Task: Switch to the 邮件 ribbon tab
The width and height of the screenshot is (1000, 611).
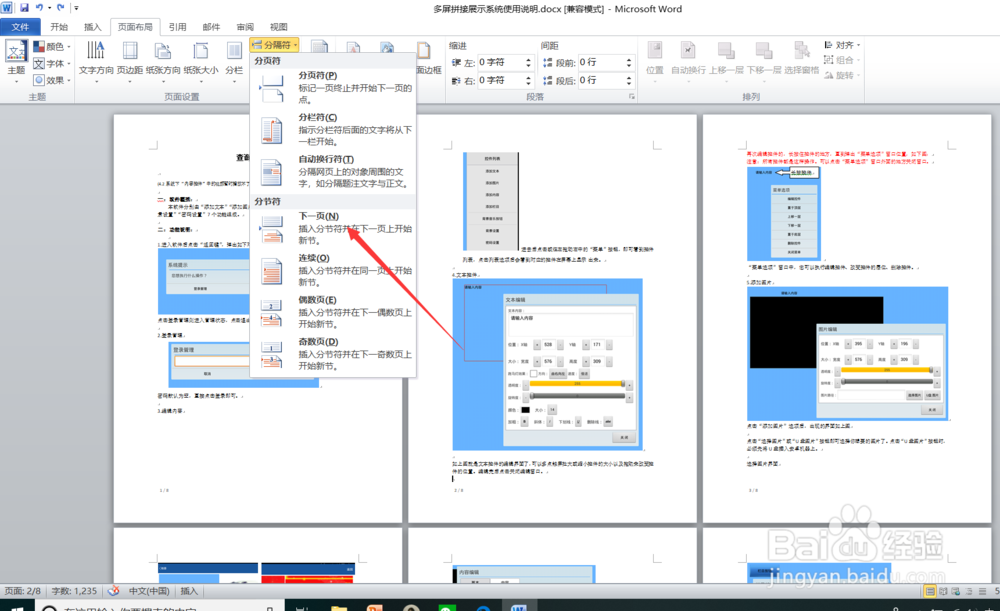Action: click(211, 27)
